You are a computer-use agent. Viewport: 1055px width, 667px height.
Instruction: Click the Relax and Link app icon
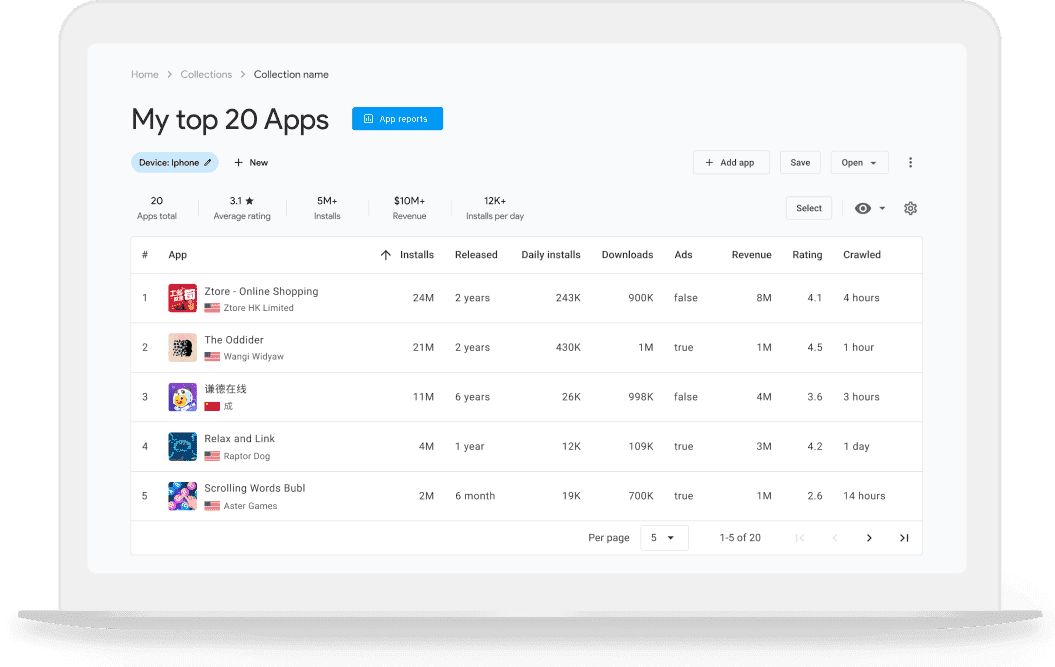[182, 446]
